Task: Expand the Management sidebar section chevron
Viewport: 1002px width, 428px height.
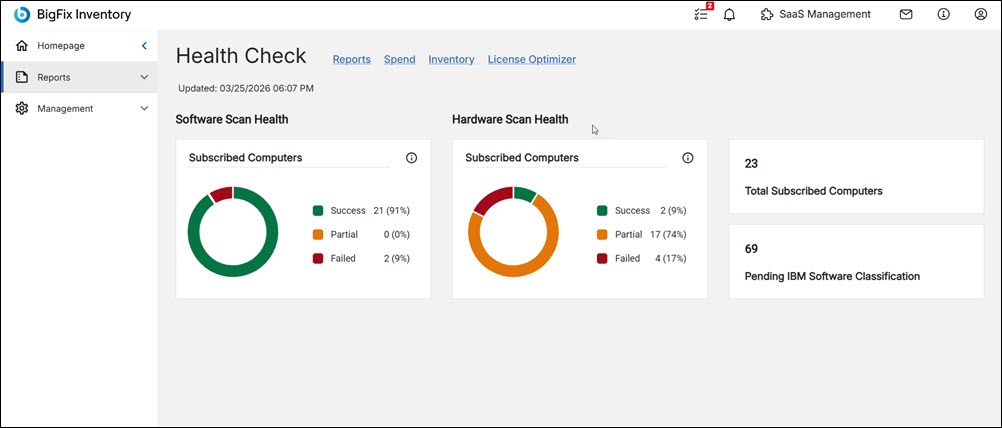Action: (144, 109)
